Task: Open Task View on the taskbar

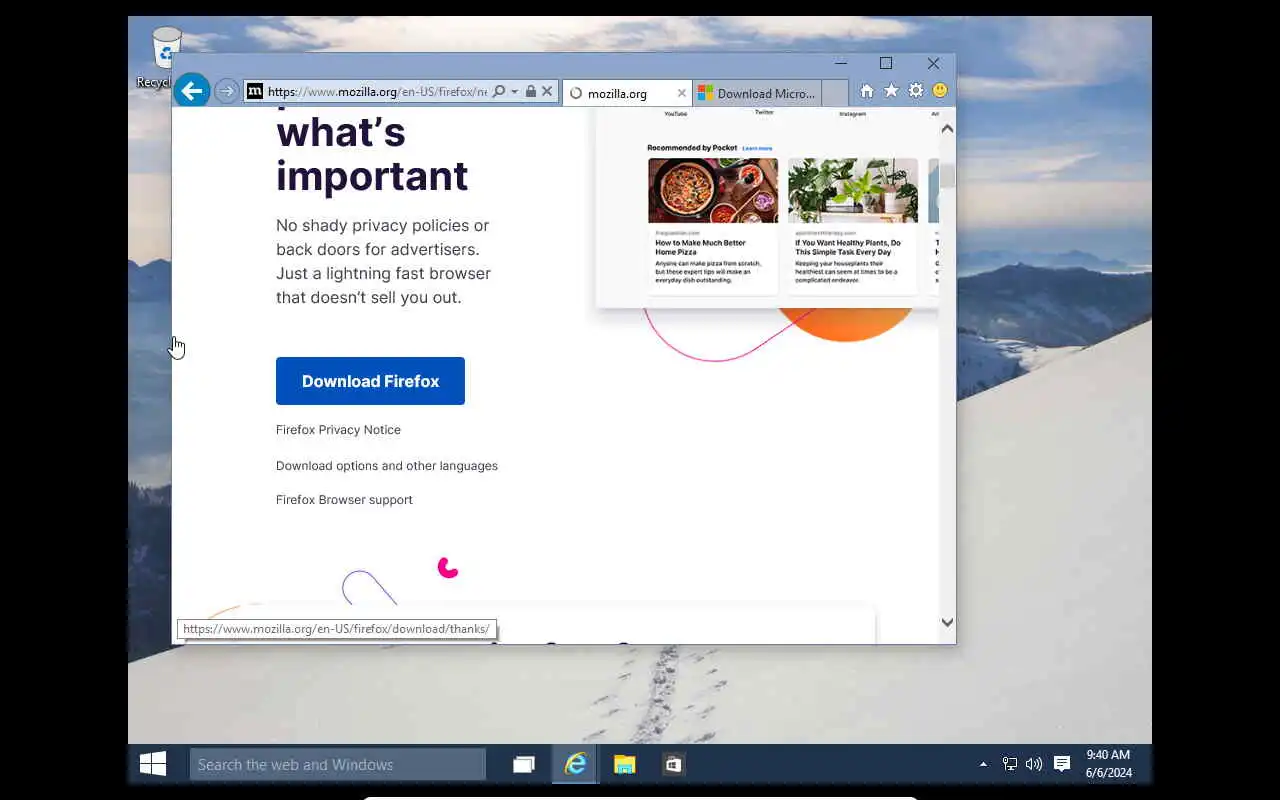Action: [524, 765]
